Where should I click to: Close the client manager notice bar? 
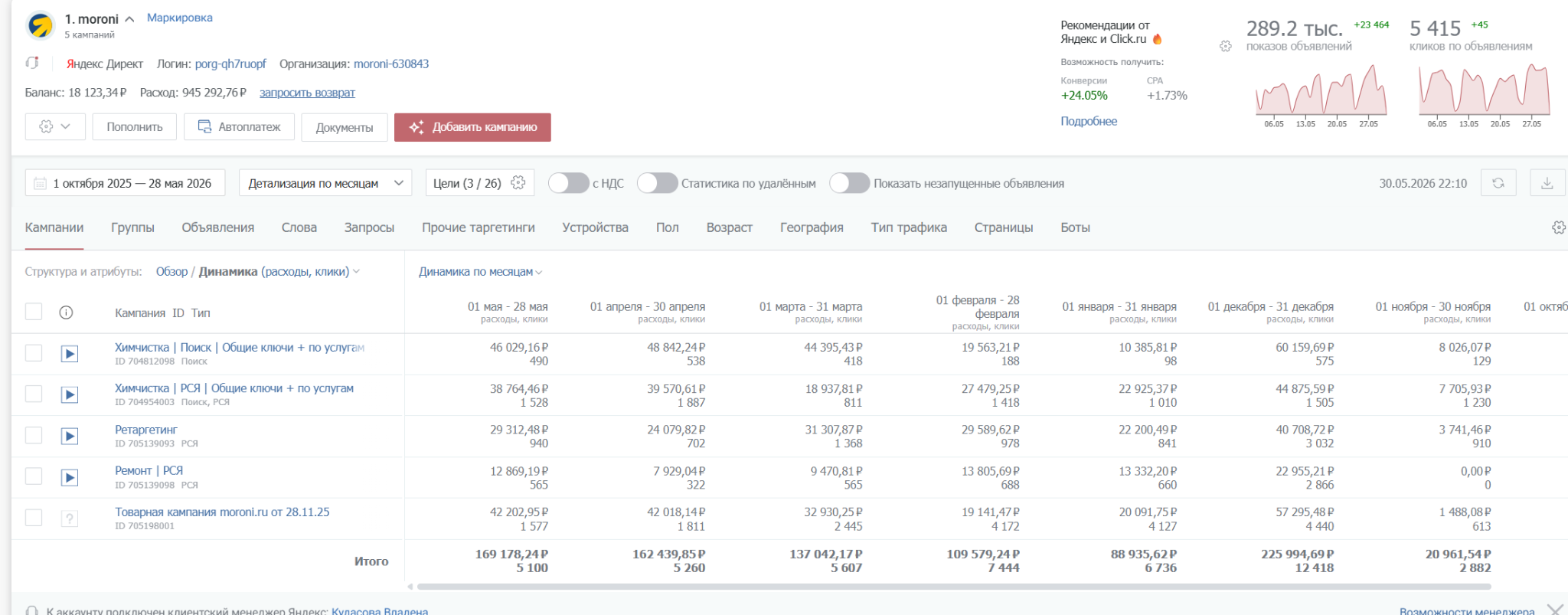tap(1555, 610)
